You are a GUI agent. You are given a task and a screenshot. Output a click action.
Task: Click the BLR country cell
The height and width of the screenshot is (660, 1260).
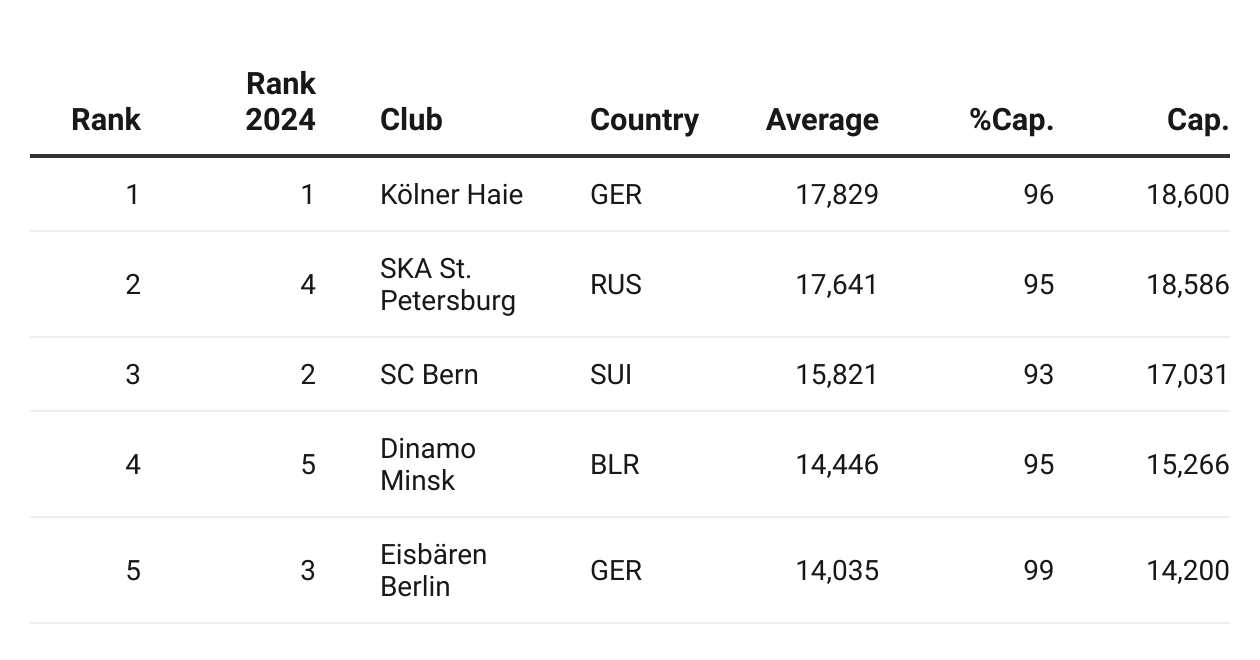click(x=615, y=465)
